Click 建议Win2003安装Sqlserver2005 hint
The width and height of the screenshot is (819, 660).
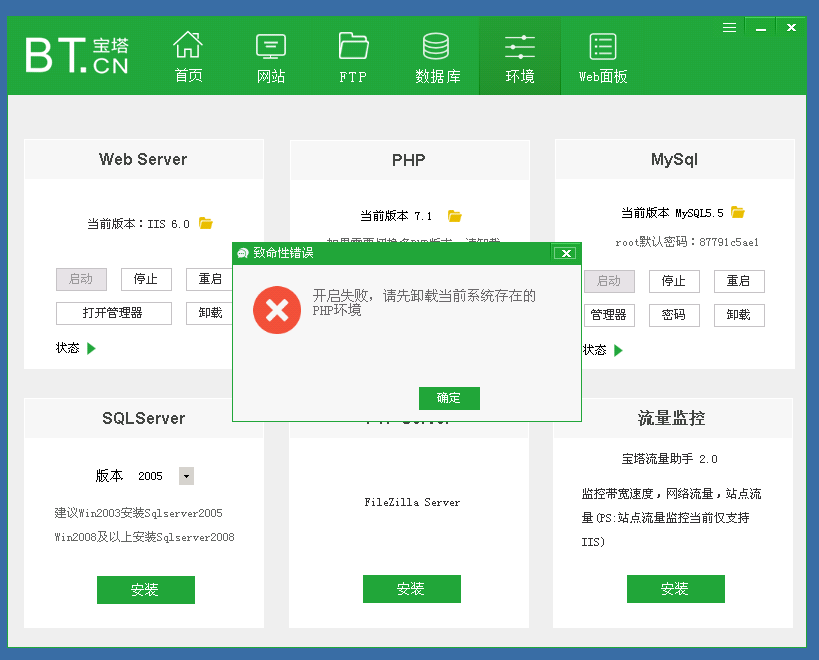pyautogui.click(x=138, y=513)
